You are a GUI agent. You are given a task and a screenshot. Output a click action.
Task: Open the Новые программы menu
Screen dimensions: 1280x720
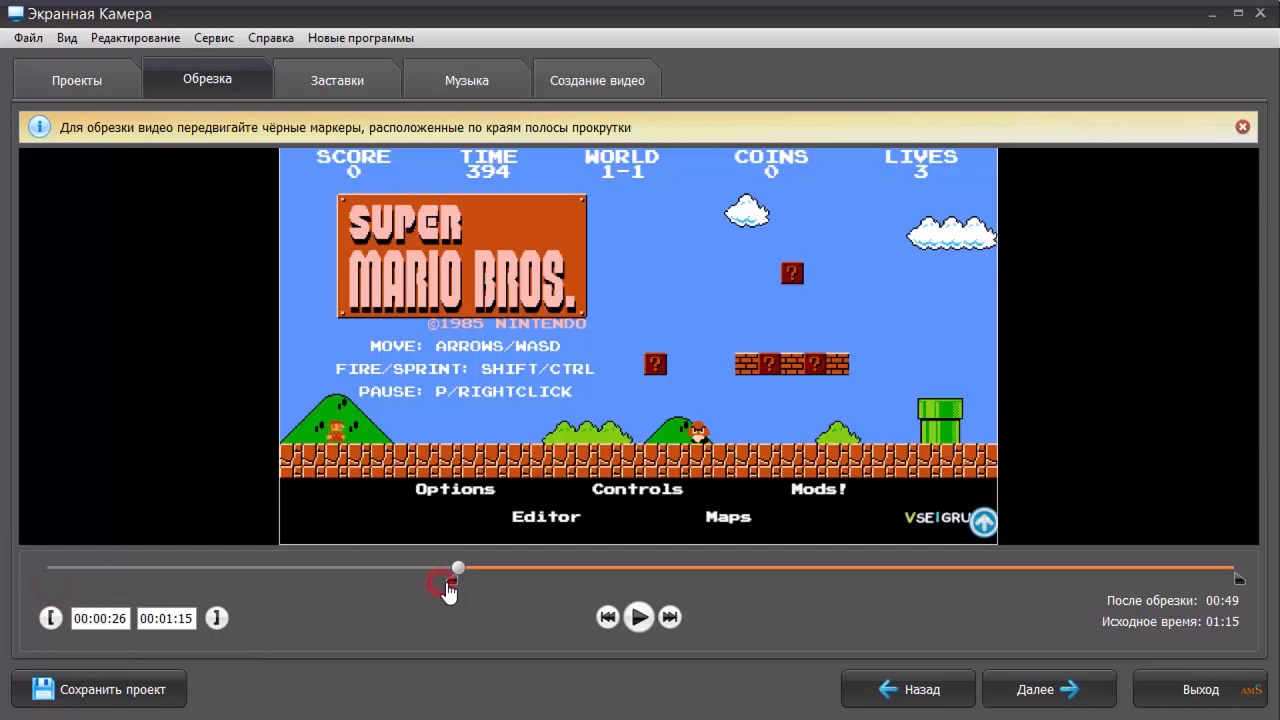pyautogui.click(x=360, y=38)
